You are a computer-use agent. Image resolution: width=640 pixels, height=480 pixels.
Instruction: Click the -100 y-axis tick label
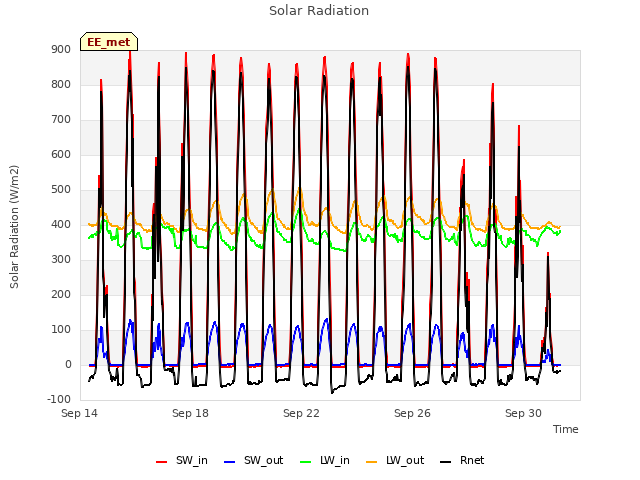[59, 400]
